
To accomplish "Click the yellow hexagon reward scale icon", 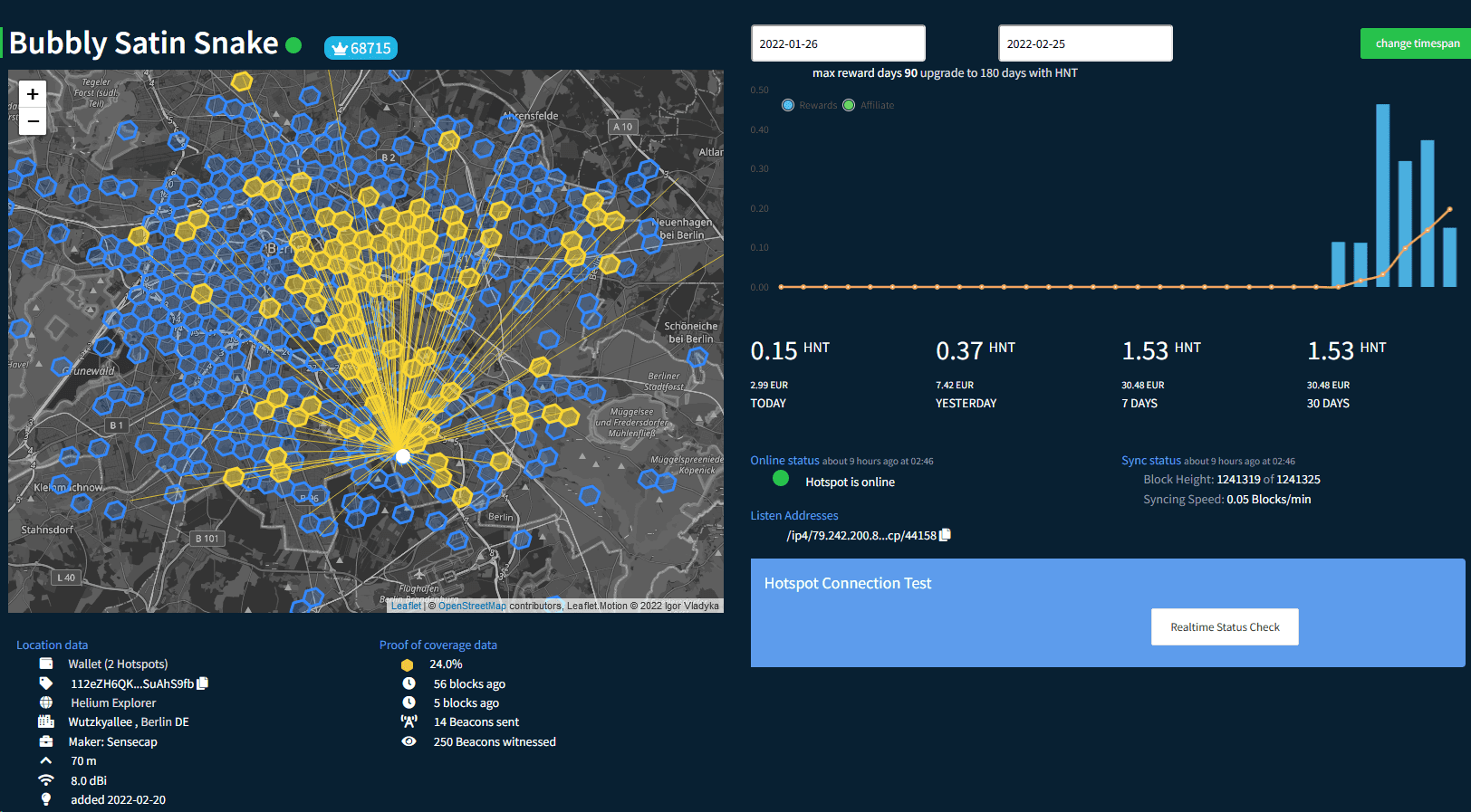I will coord(408,664).
